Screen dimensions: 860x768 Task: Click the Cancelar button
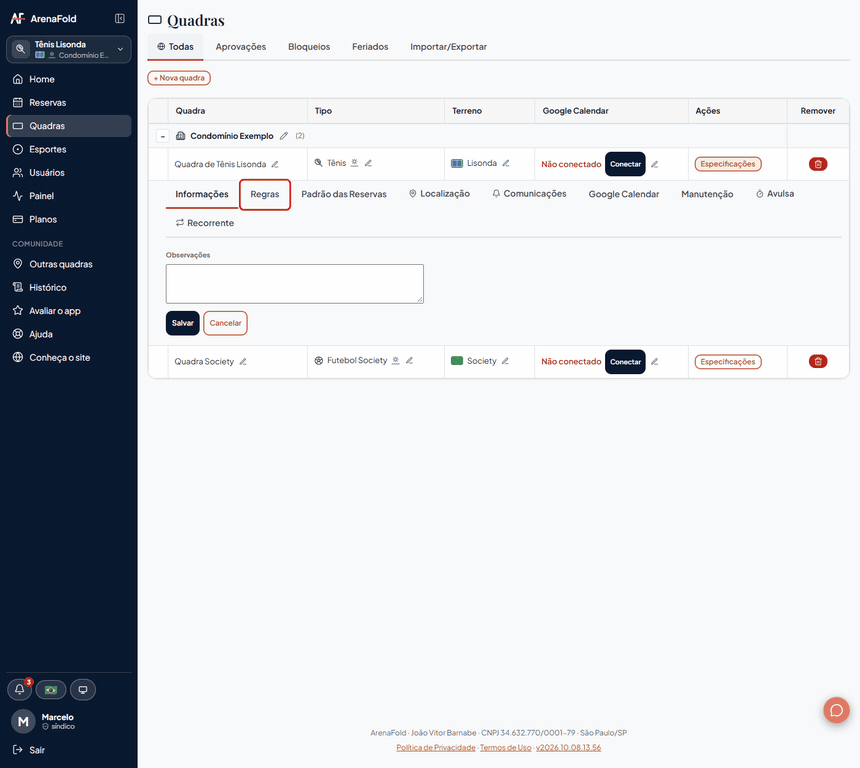click(x=225, y=323)
